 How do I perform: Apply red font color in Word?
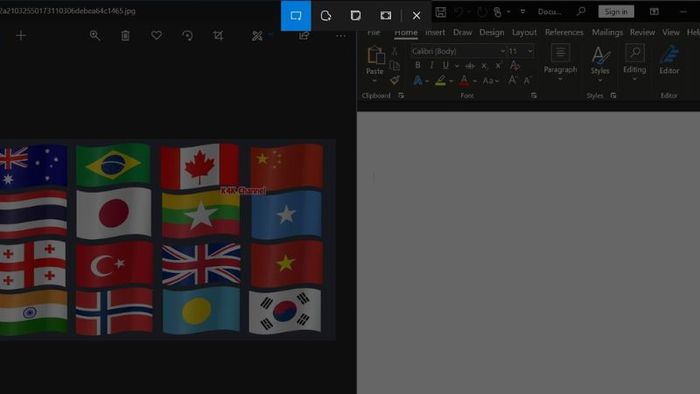click(x=464, y=80)
